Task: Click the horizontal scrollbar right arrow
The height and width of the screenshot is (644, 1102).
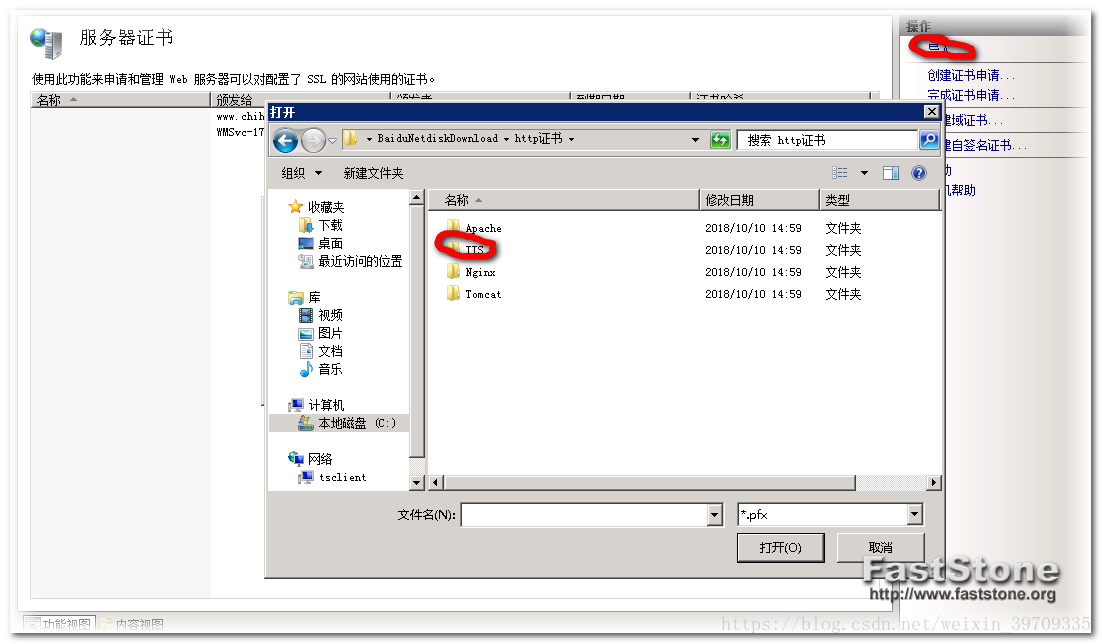Action: (x=933, y=482)
